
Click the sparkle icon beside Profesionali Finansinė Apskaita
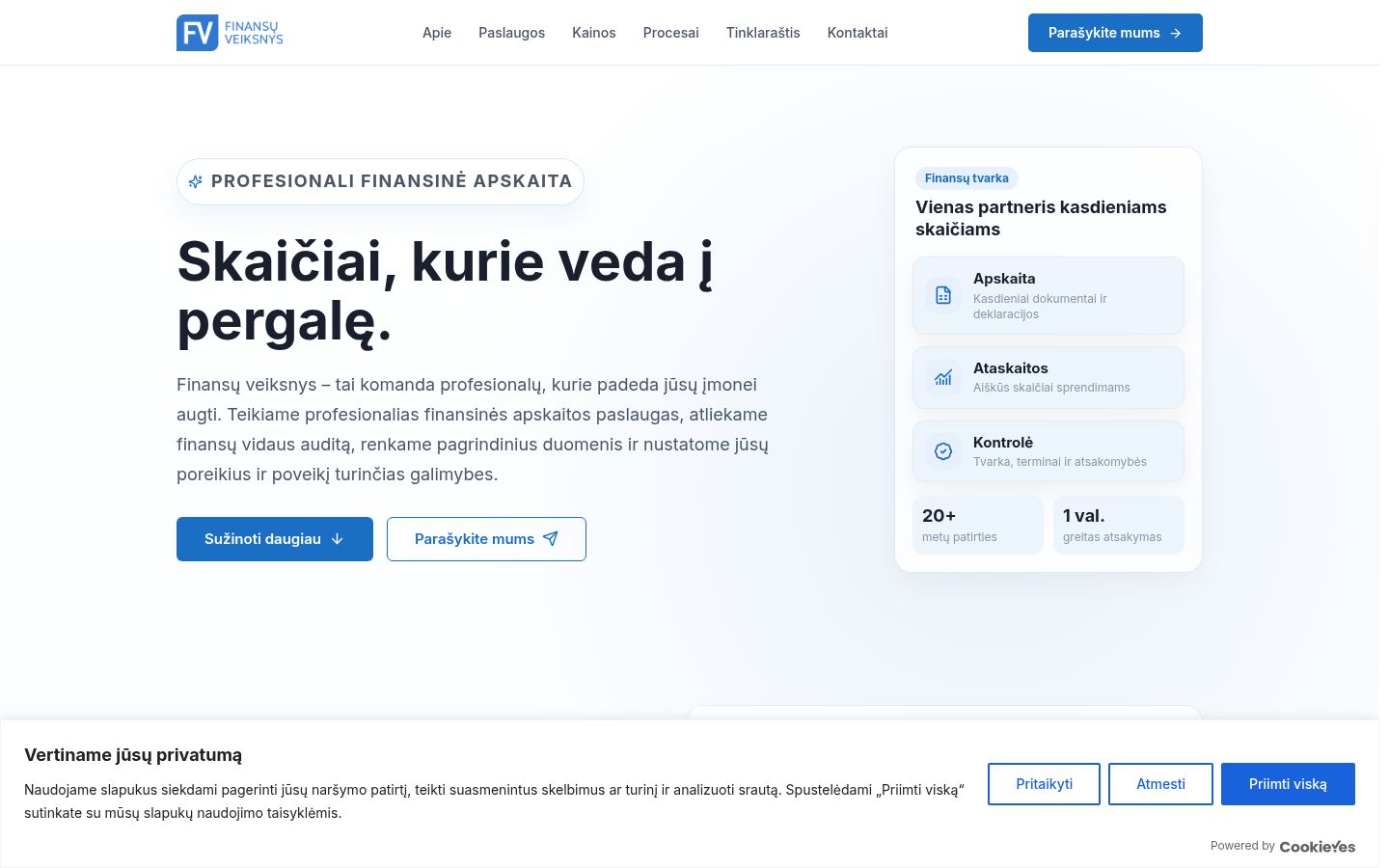coord(195,181)
